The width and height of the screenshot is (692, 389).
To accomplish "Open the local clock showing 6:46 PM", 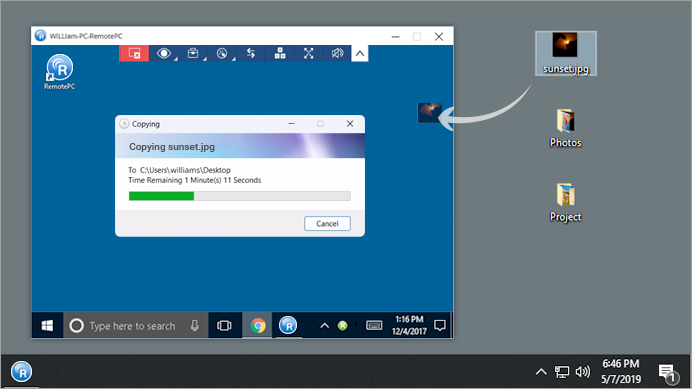I will click(x=621, y=371).
